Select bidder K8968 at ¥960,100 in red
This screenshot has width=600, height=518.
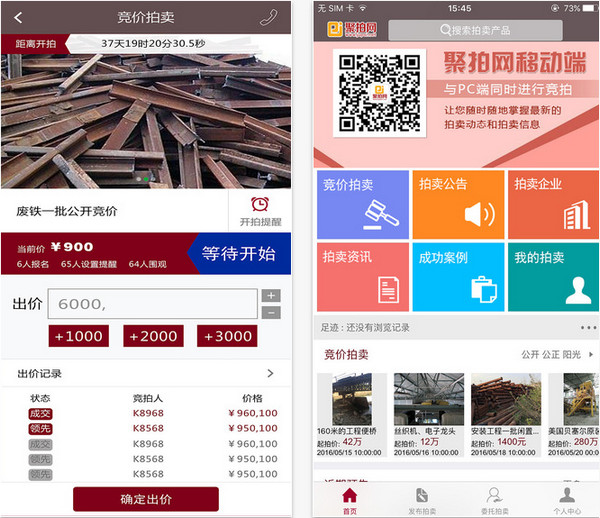148,413
